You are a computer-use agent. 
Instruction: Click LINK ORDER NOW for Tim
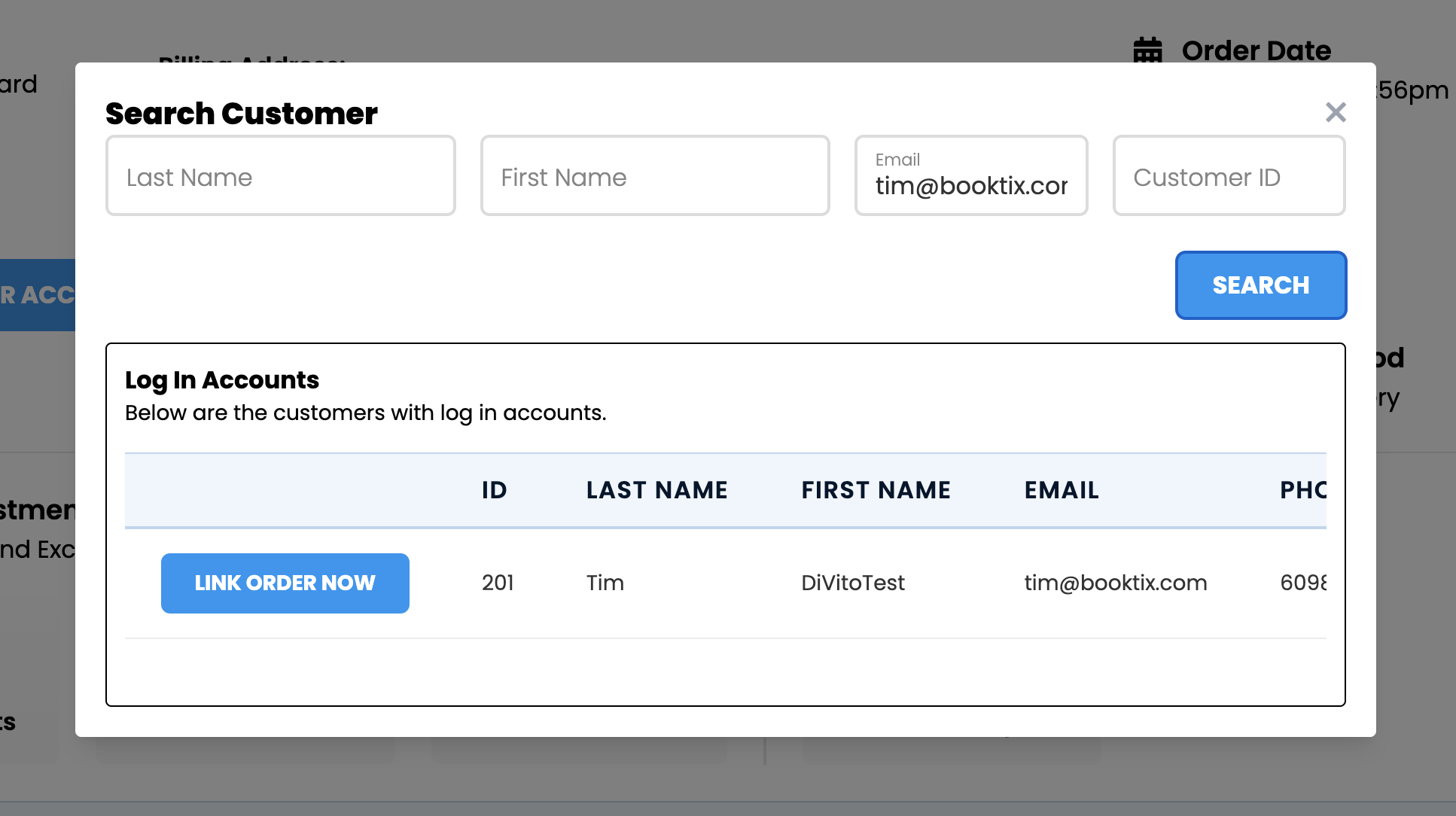coord(285,583)
